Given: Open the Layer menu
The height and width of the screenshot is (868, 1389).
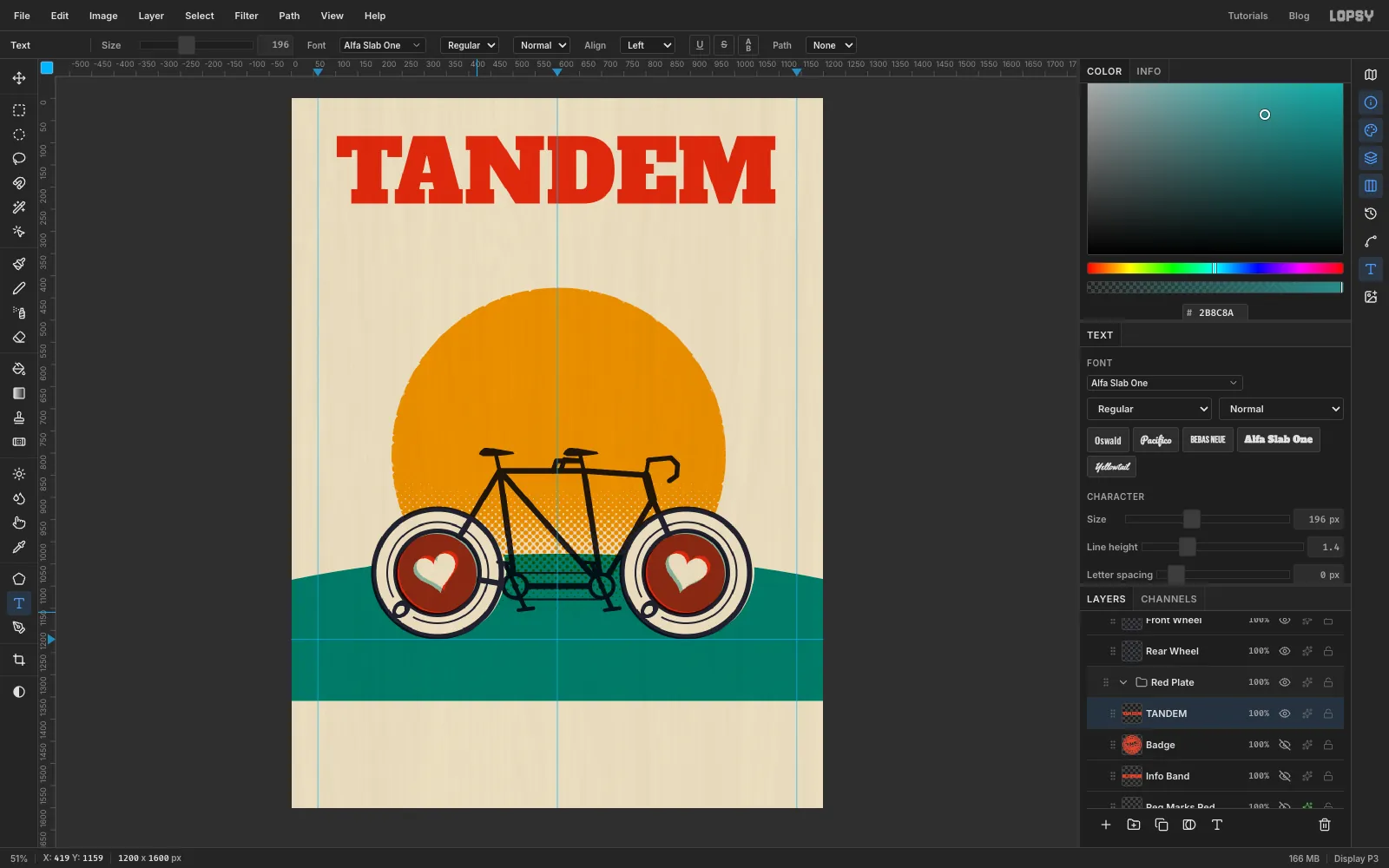Looking at the screenshot, I should pos(151,16).
